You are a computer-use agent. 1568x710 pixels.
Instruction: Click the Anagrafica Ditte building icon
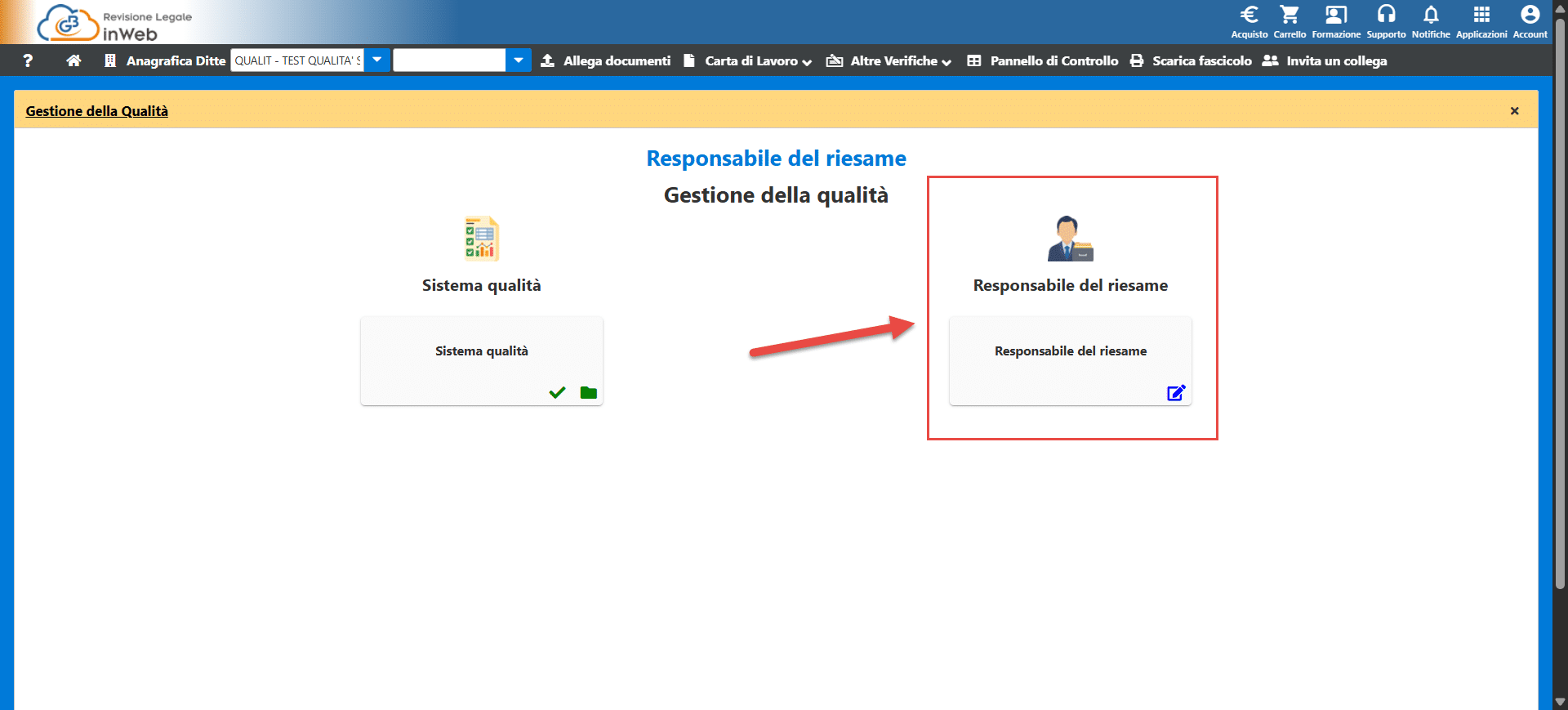pos(110,60)
